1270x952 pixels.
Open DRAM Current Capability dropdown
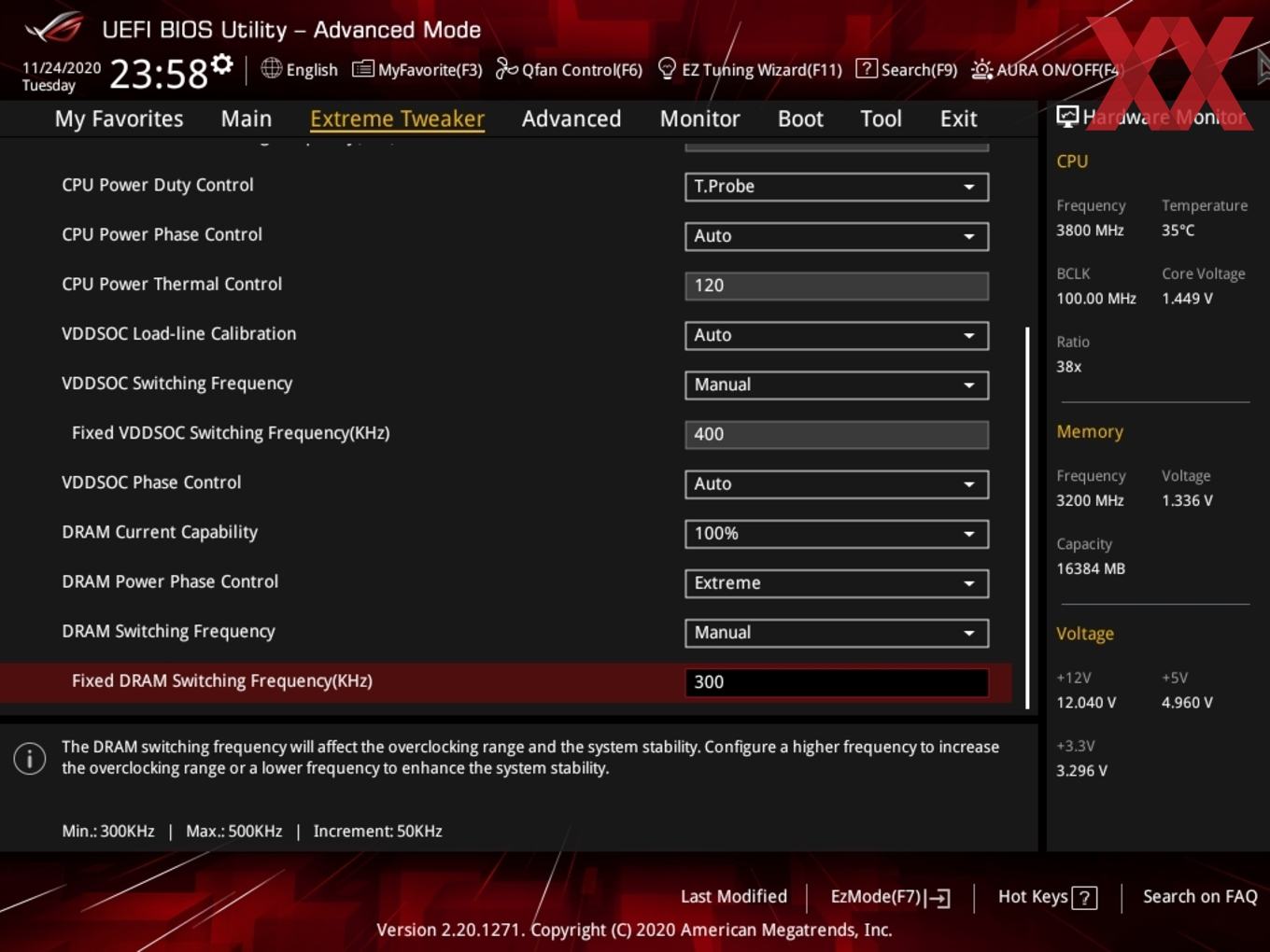[837, 533]
